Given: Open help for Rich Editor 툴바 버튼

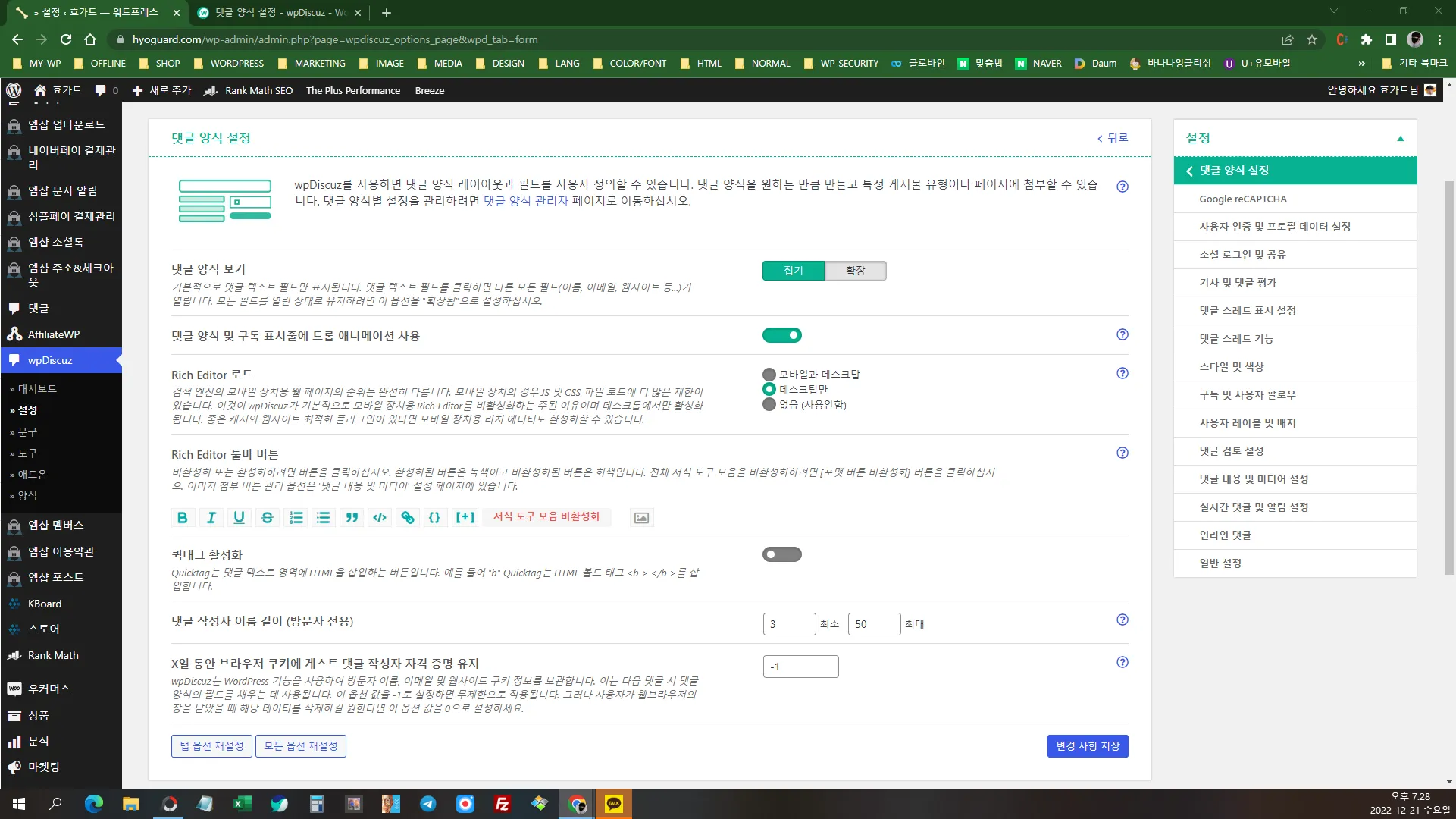Looking at the screenshot, I should coord(1123,453).
